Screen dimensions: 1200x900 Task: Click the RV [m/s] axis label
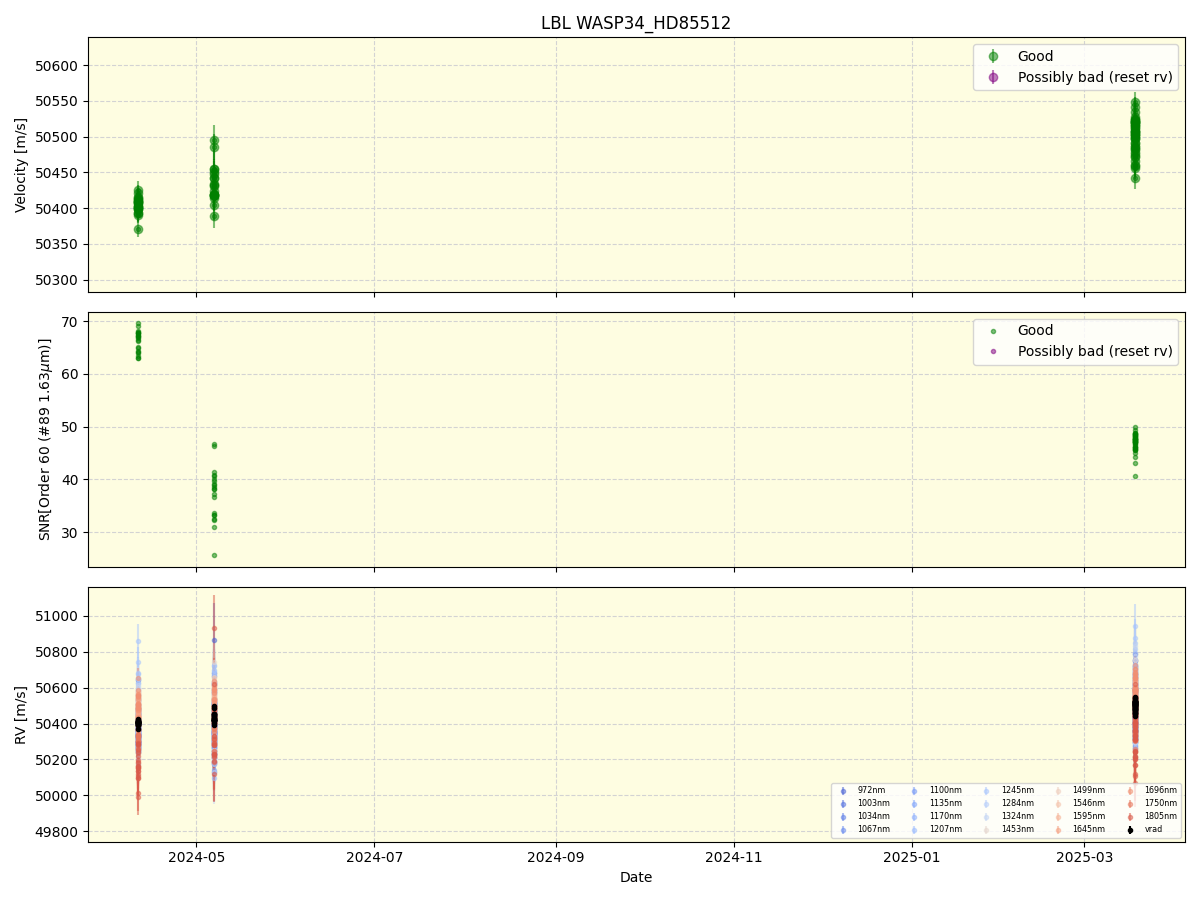point(21,714)
